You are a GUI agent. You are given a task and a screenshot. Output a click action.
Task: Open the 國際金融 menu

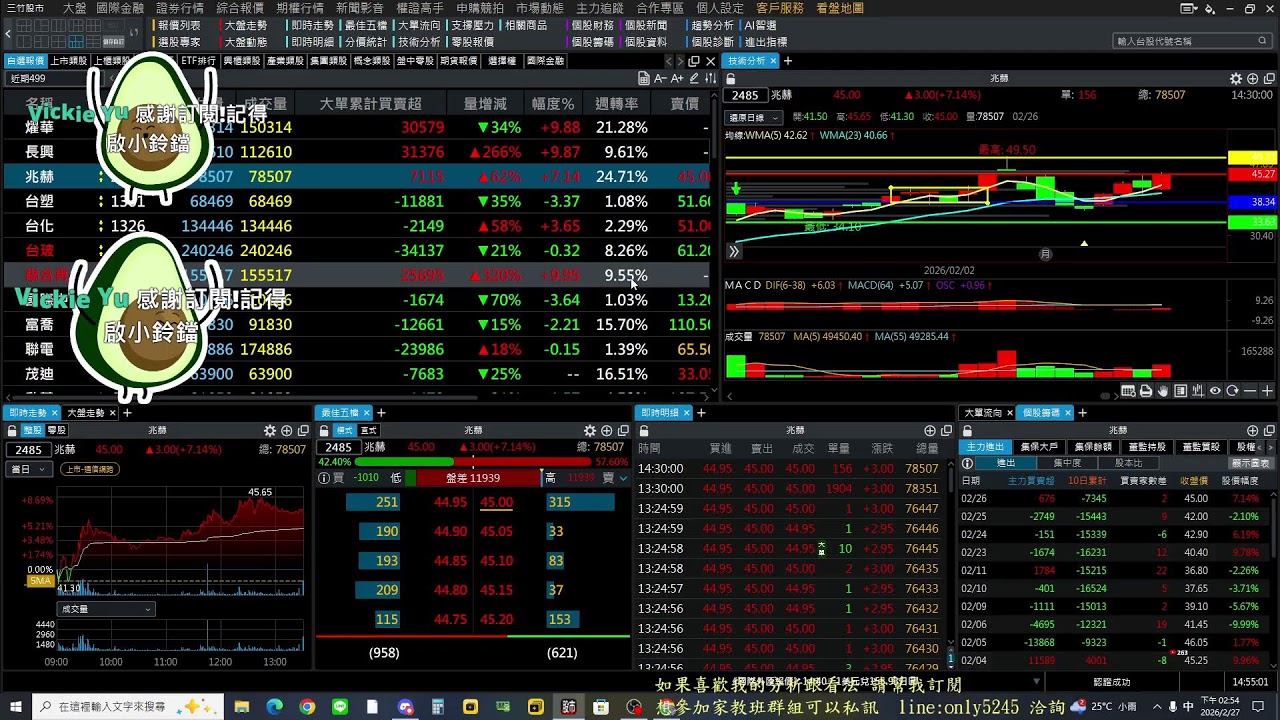pos(120,8)
